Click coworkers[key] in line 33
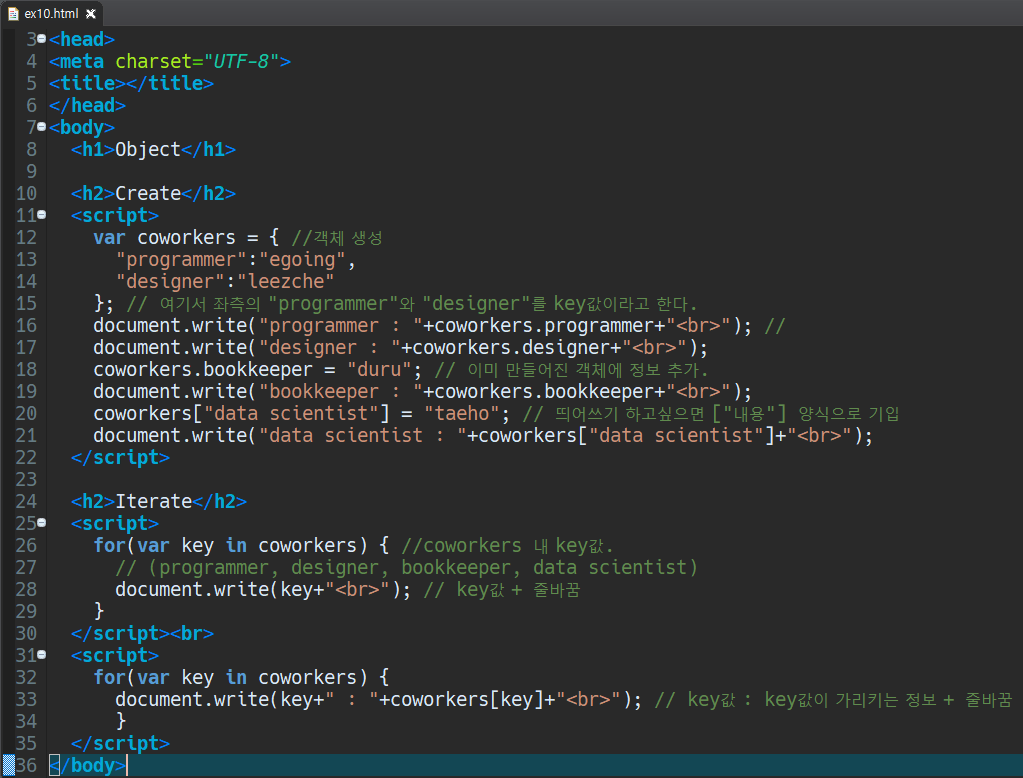 [x=467, y=700]
